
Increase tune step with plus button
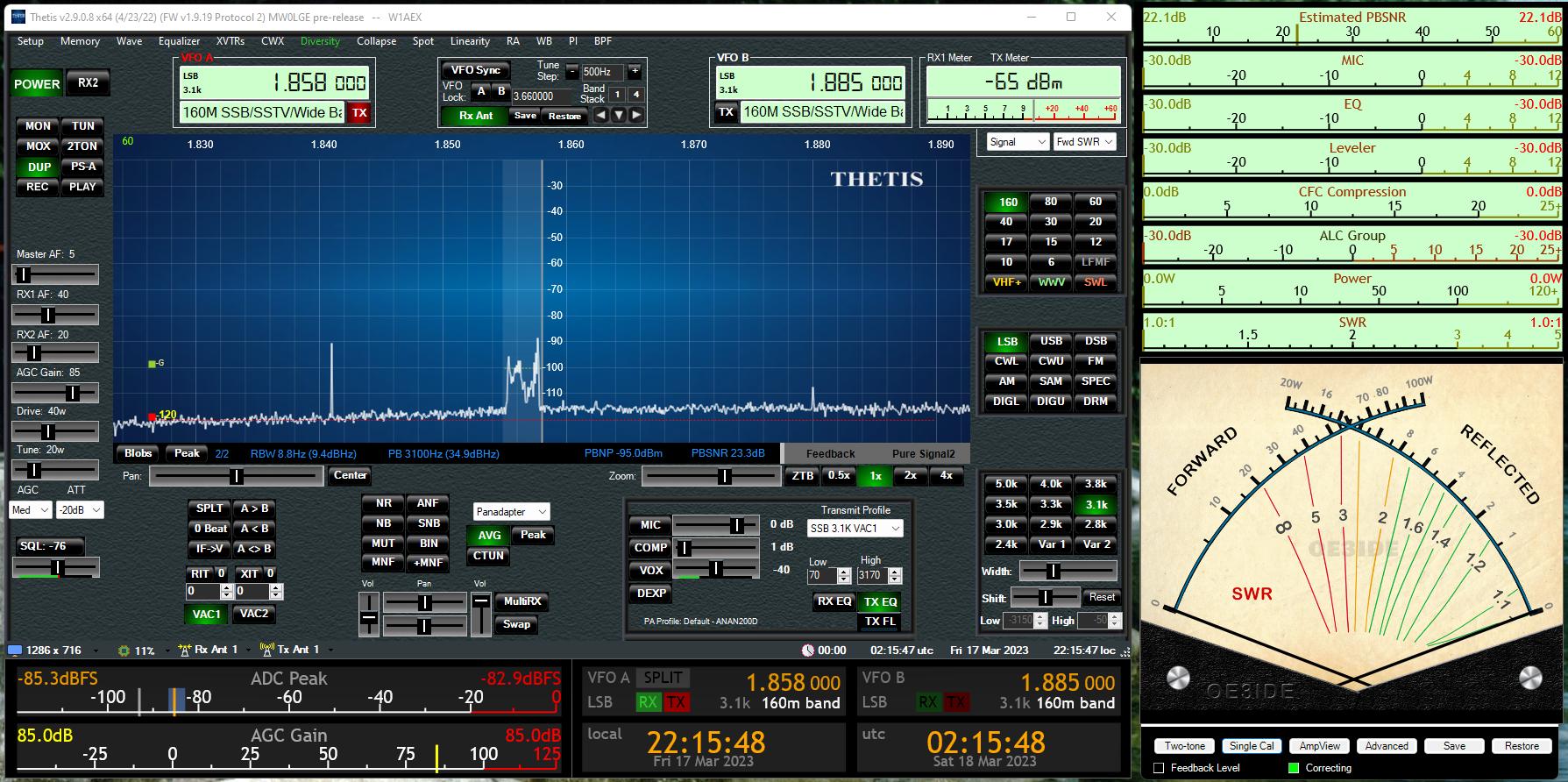(x=635, y=72)
